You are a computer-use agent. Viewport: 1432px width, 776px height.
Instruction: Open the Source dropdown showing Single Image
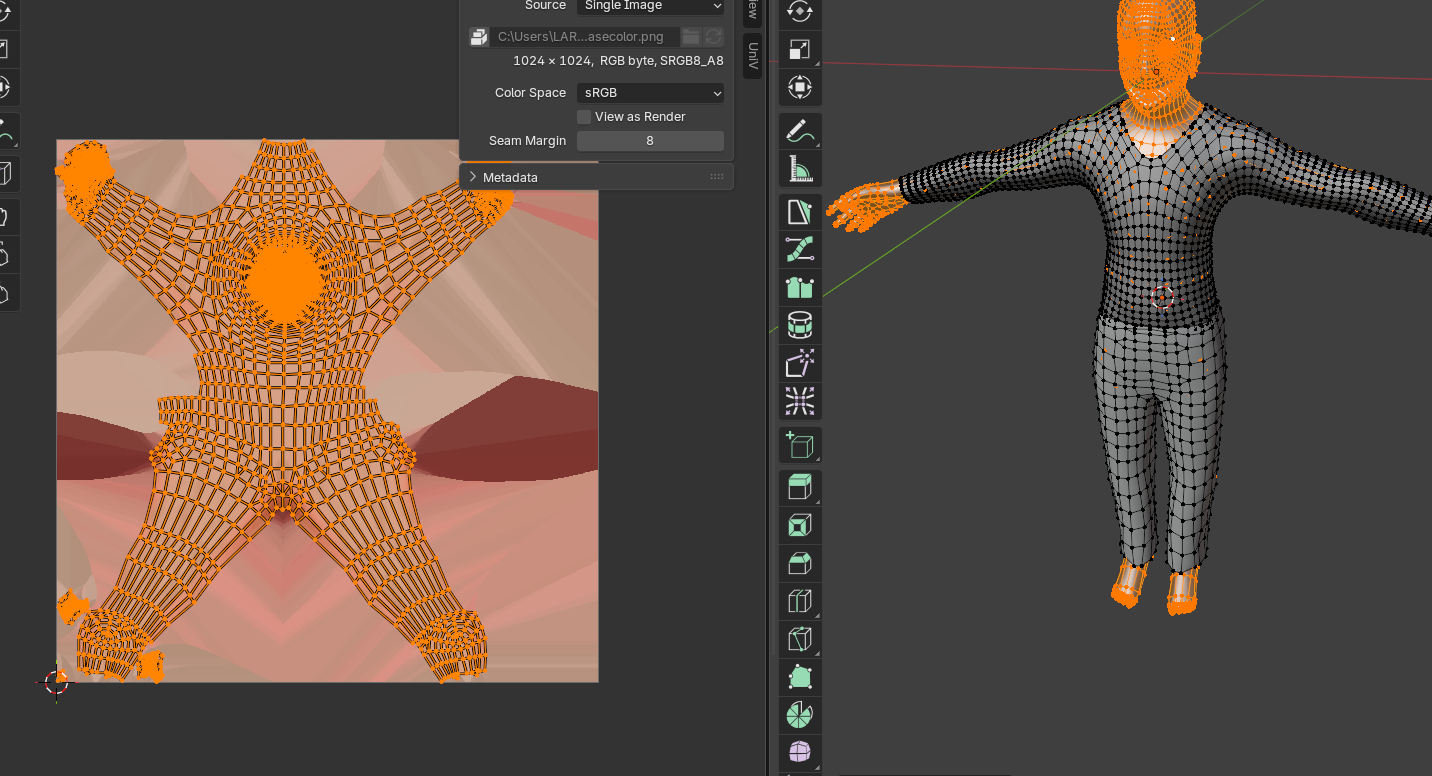click(650, 6)
